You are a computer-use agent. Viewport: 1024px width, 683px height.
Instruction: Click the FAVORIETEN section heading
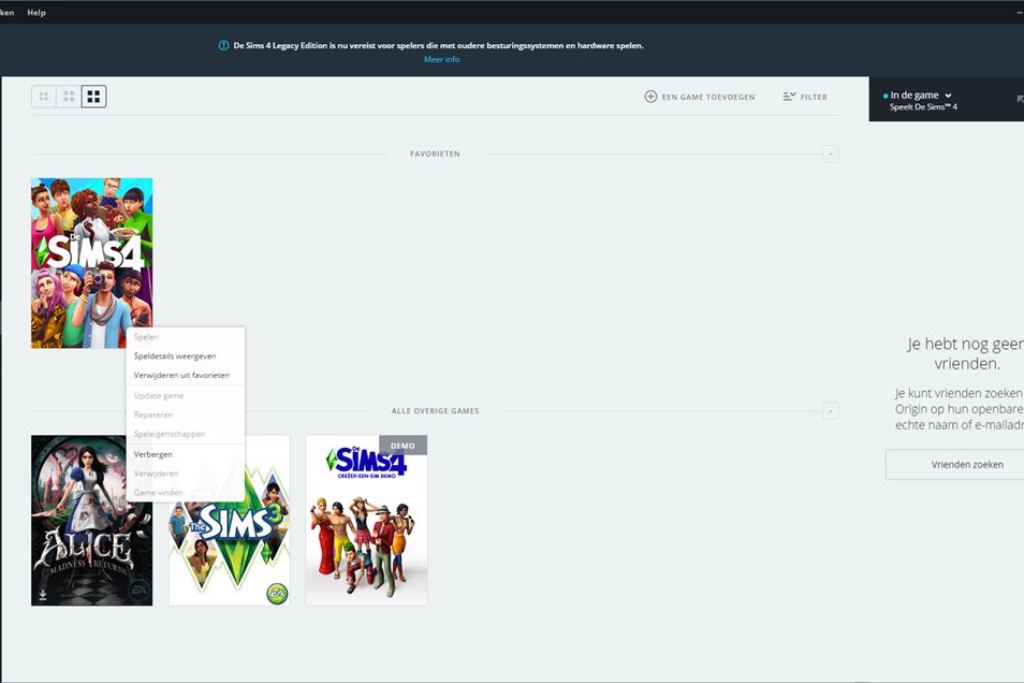[435, 154]
